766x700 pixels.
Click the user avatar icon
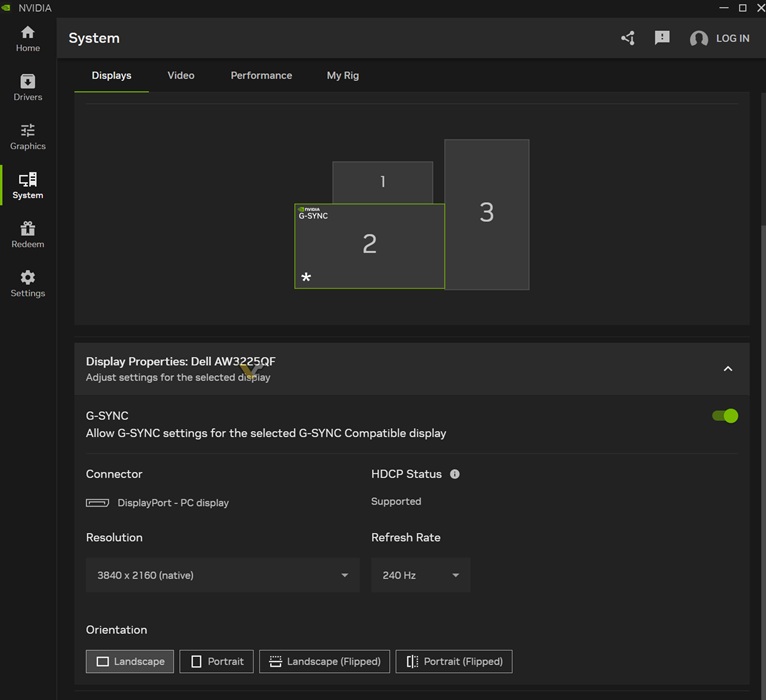[x=699, y=39]
